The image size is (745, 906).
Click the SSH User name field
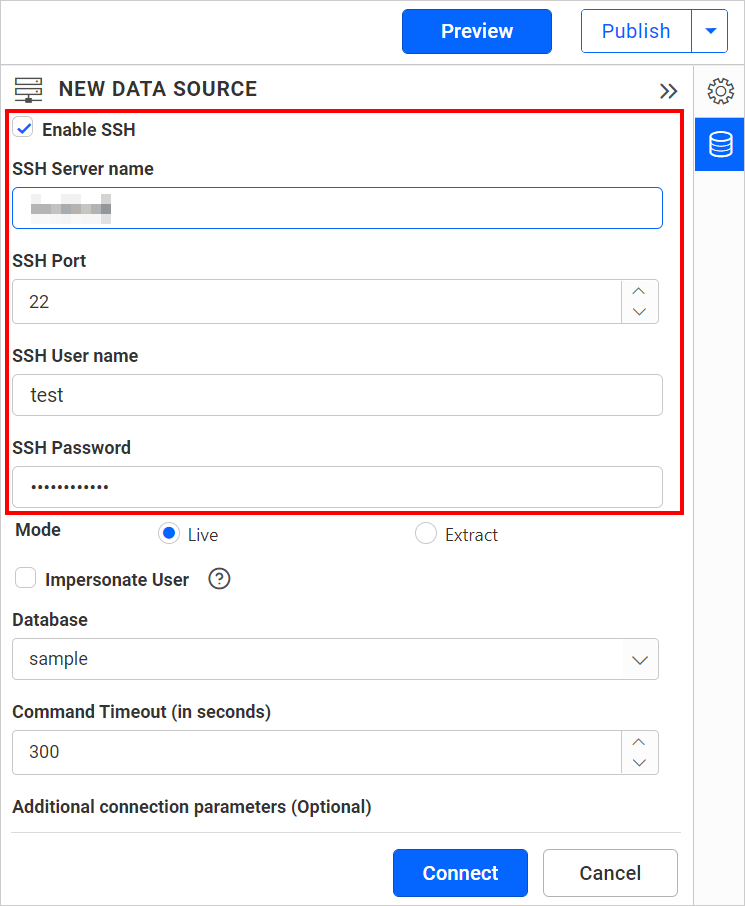coord(337,395)
